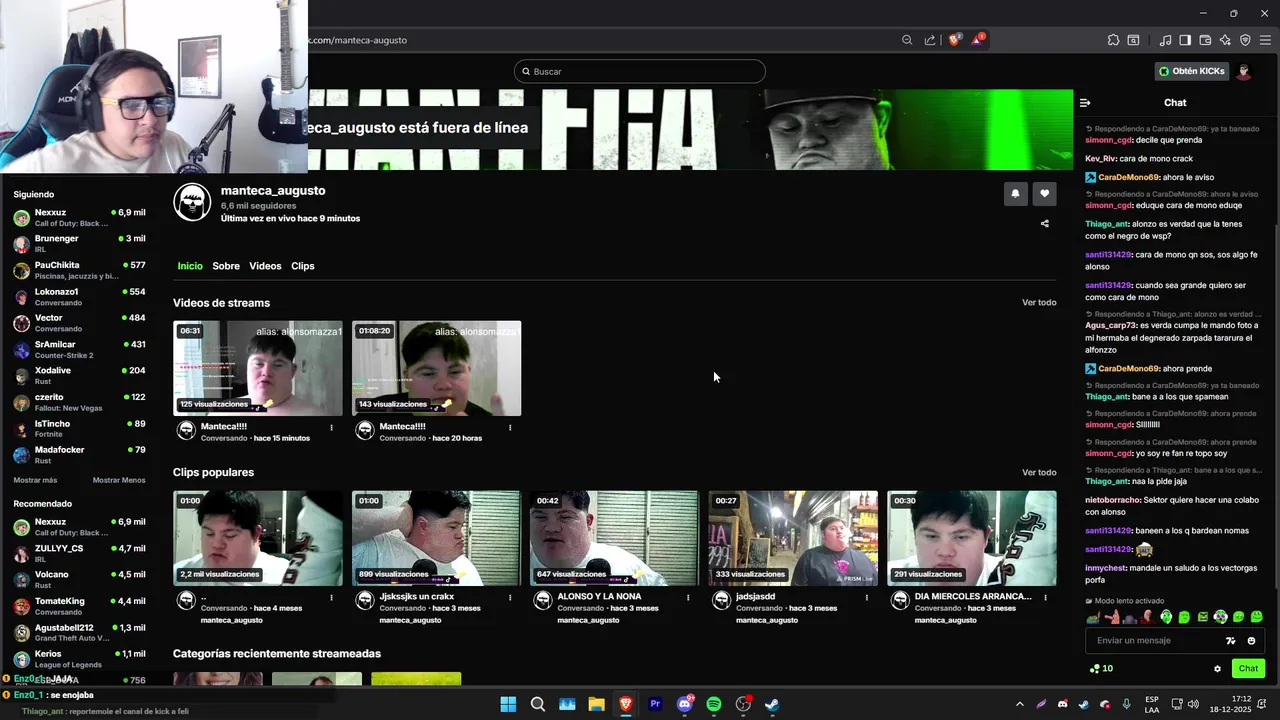This screenshot has height=720, width=1280.
Task: Open the user avatar profile menu
Action: pos(1244,71)
